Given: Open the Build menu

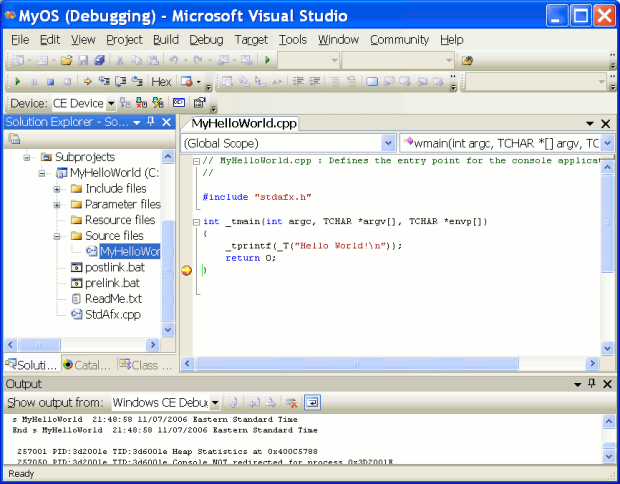Looking at the screenshot, I should click(166, 40).
